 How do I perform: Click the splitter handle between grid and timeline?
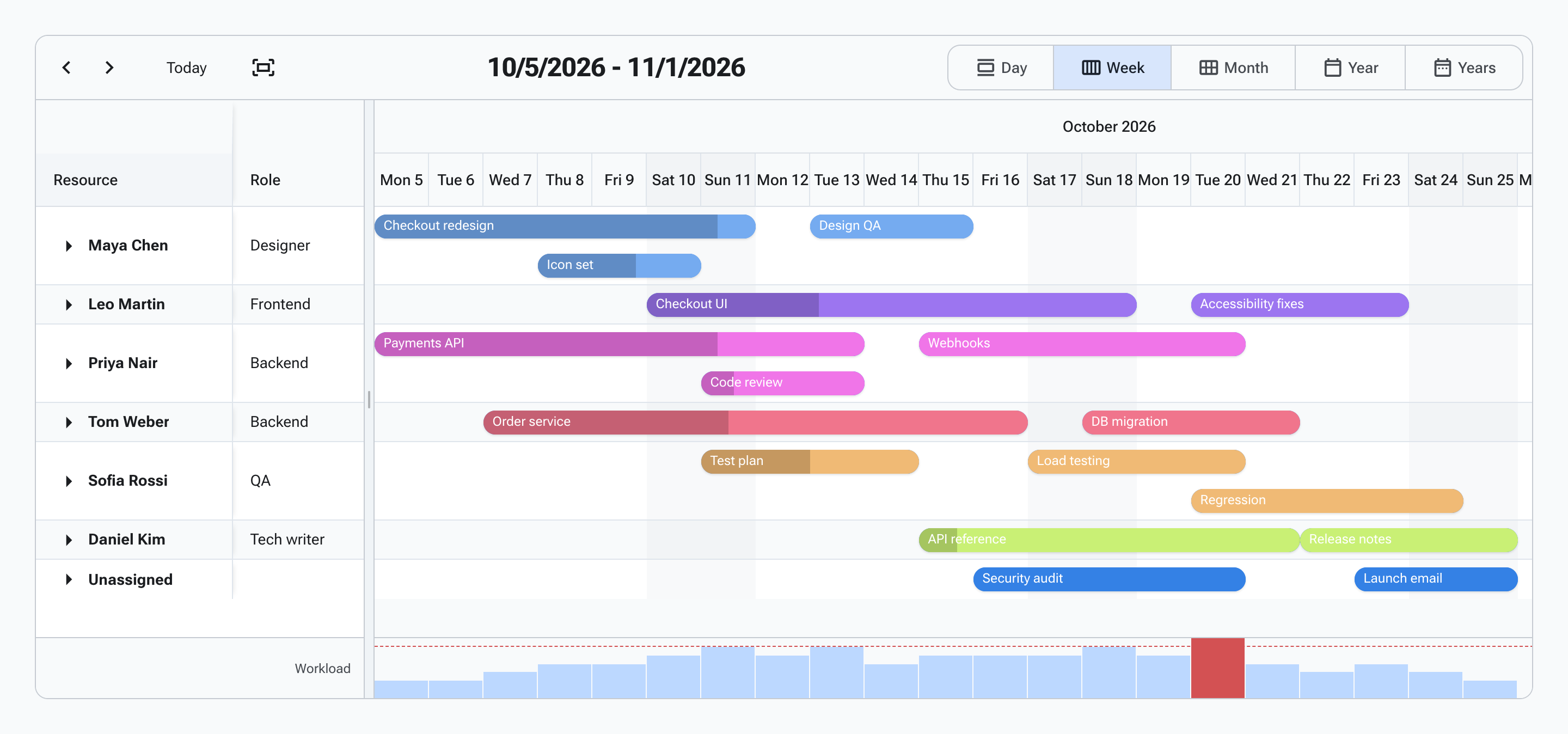(369, 399)
